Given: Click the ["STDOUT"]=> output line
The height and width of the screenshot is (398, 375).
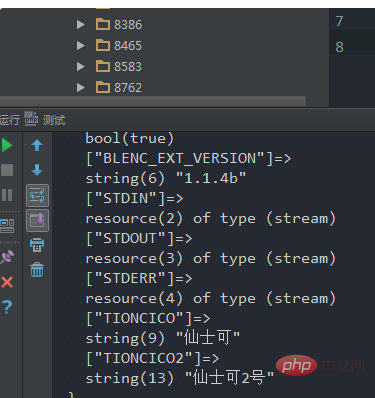Looking at the screenshot, I should (x=139, y=238).
